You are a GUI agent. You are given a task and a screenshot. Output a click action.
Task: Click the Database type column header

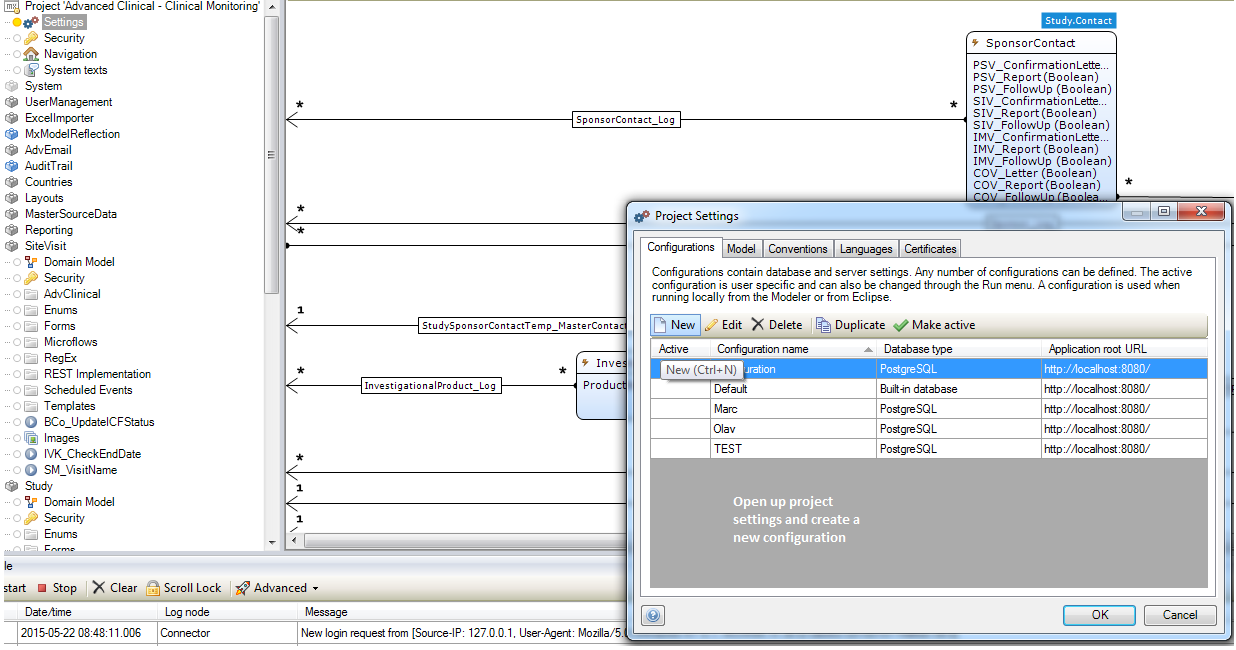pyautogui.click(x=958, y=350)
